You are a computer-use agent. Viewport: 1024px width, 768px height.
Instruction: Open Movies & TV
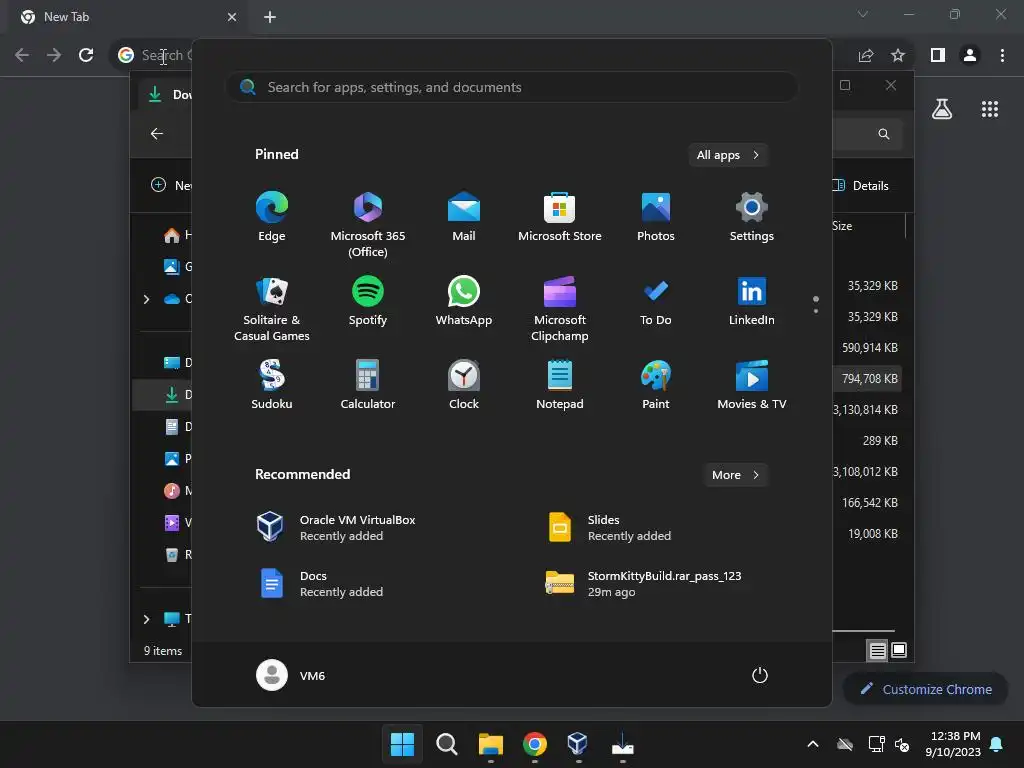(752, 385)
